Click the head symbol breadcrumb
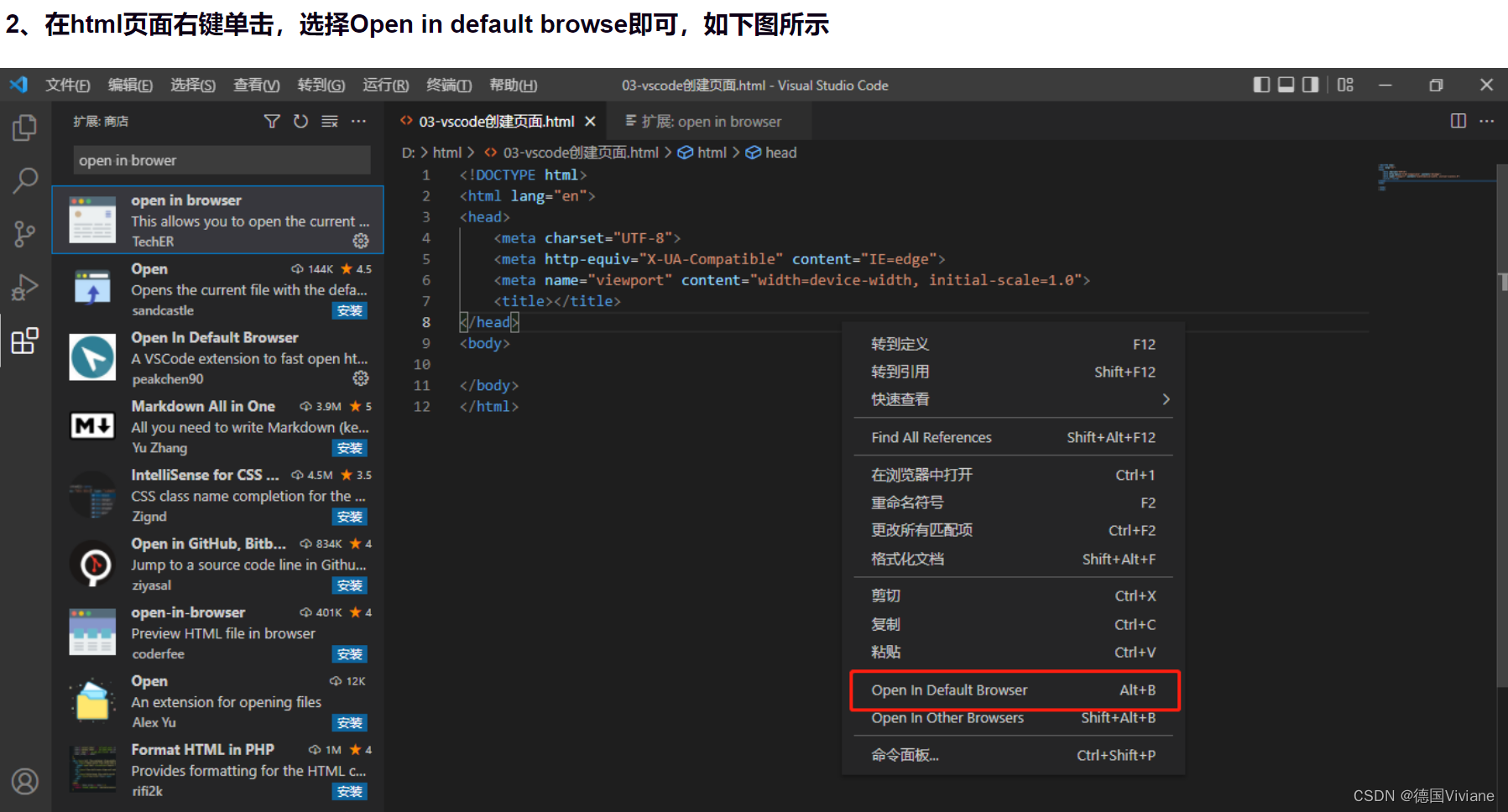The image size is (1508, 812). click(771, 153)
